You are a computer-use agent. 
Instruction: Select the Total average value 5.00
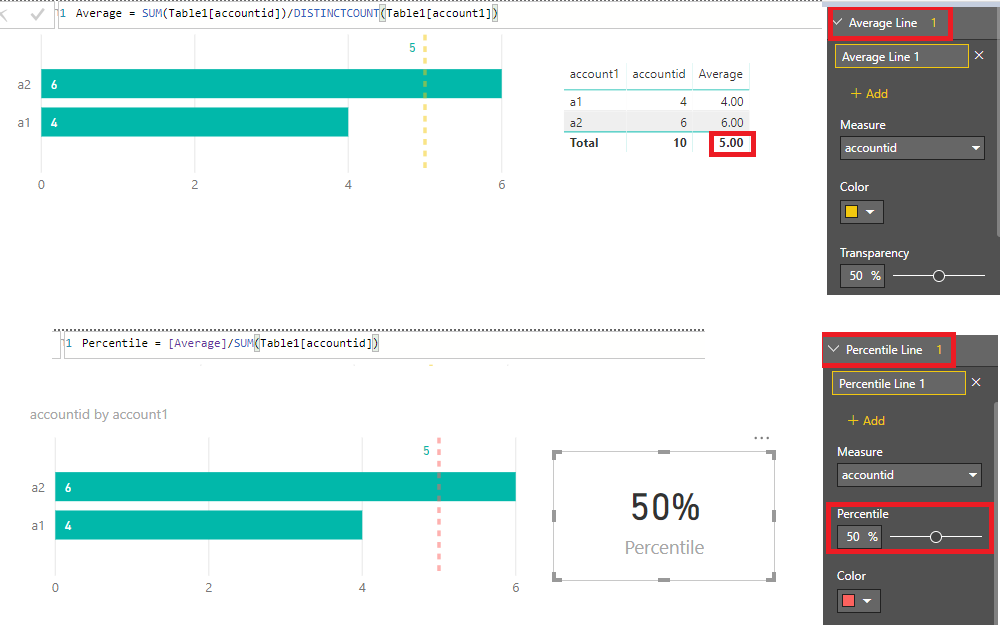pyautogui.click(x=732, y=143)
